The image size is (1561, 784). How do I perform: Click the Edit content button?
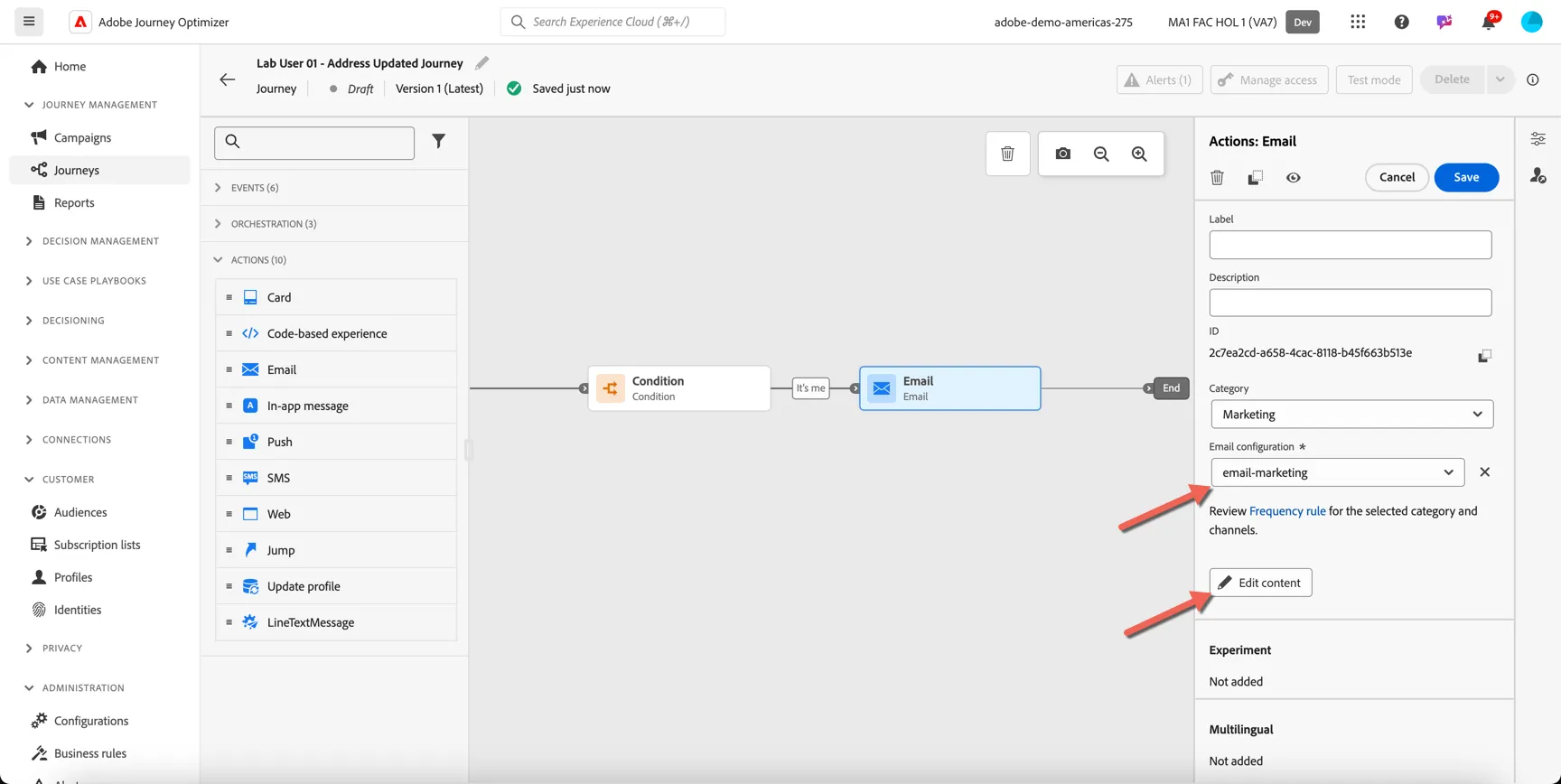coord(1260,583)
